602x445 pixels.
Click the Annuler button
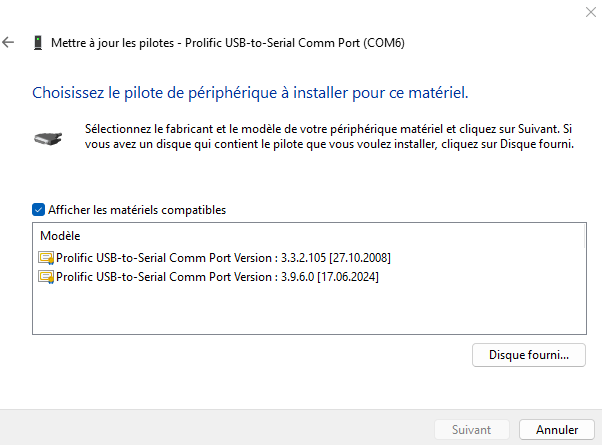(x=557, y=430)
